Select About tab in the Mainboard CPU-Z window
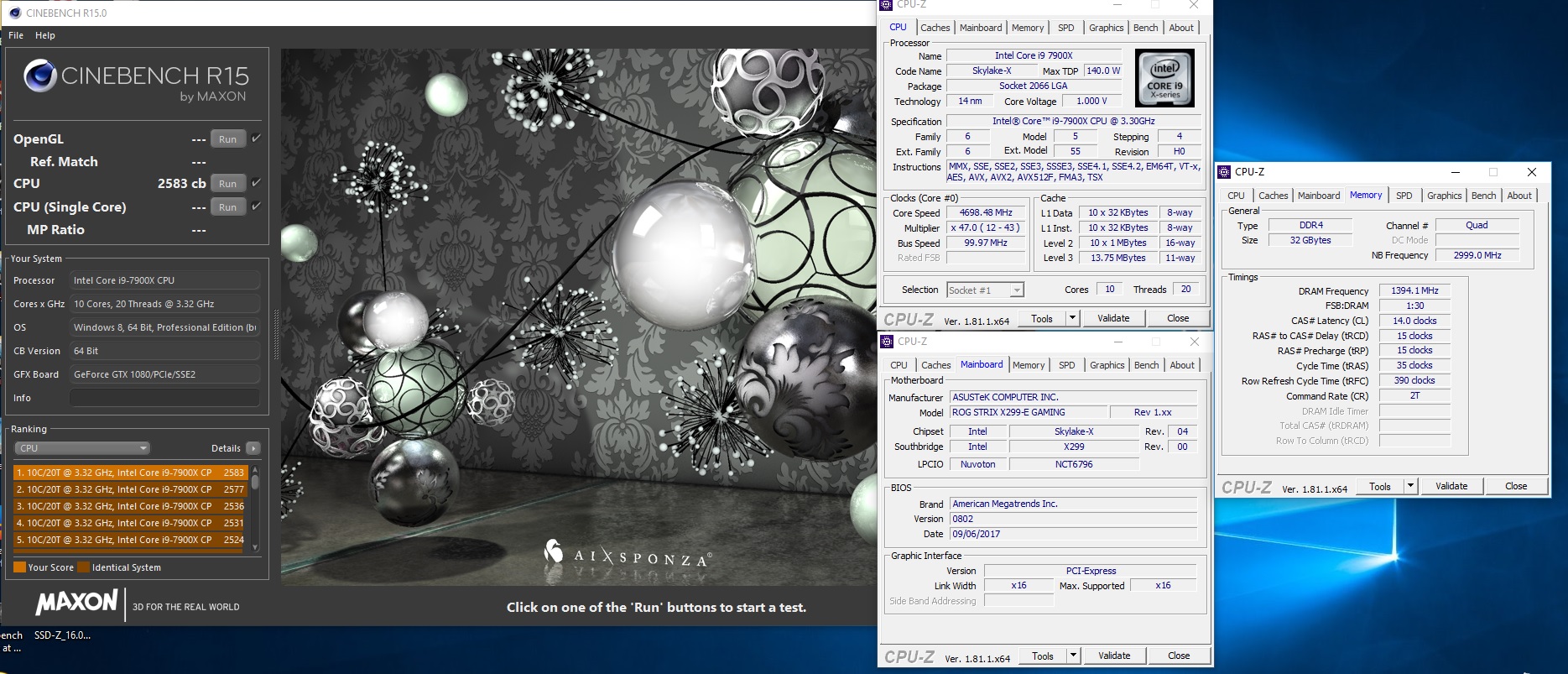The height and width of the screenshot is (674, 1568). click(x=1182, y=365)
